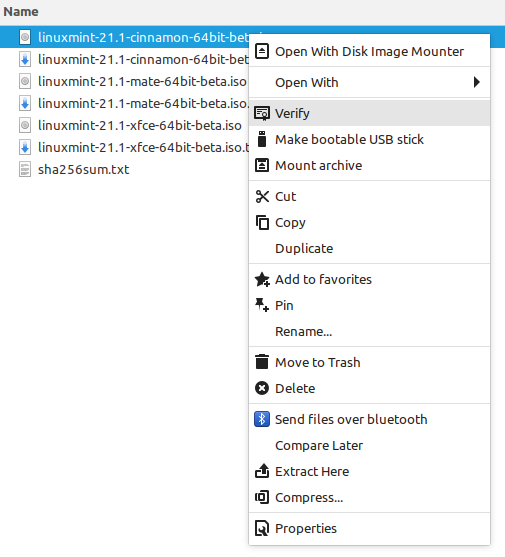Choose Duplicate in the context menu
This screenshot has height=557, width=505.
pos(369,248)
